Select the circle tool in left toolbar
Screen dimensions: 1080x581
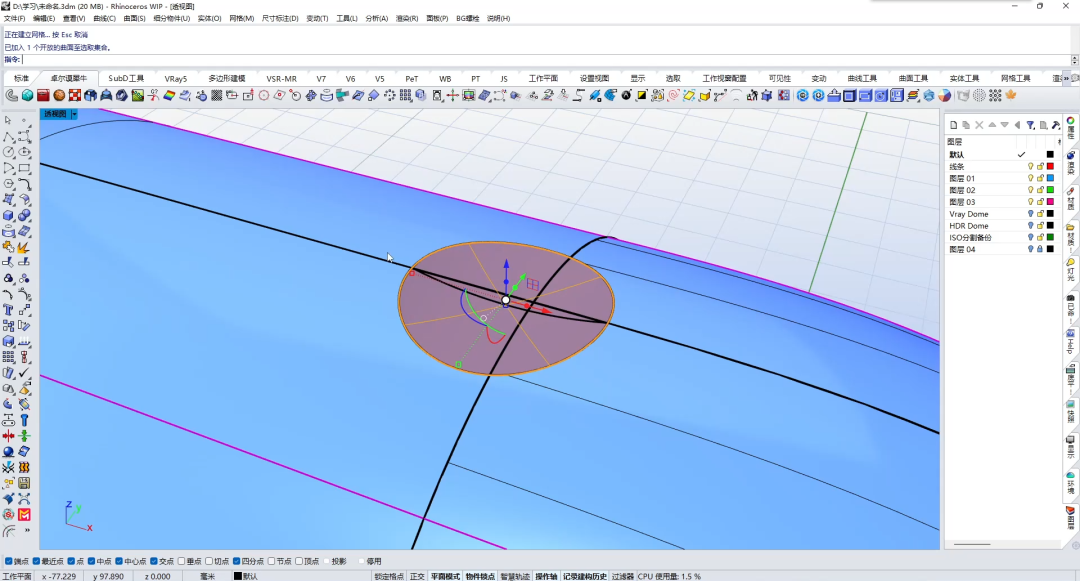click(x=8, y=152)
